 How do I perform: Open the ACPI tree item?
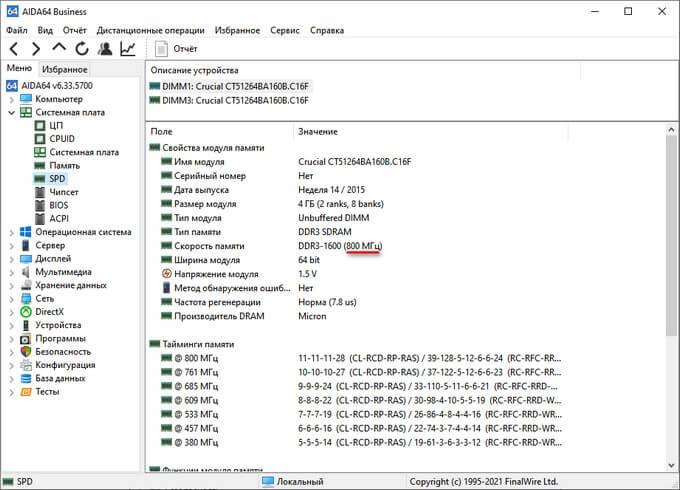click(51, 219)
